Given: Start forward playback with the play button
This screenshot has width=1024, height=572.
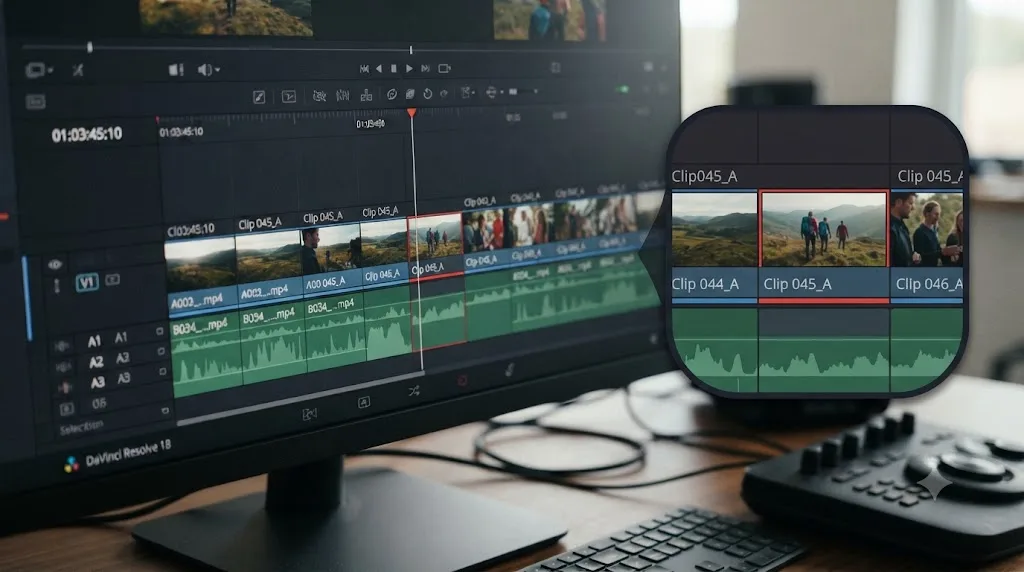Looking at the screenshot, I should pos(409,69).
